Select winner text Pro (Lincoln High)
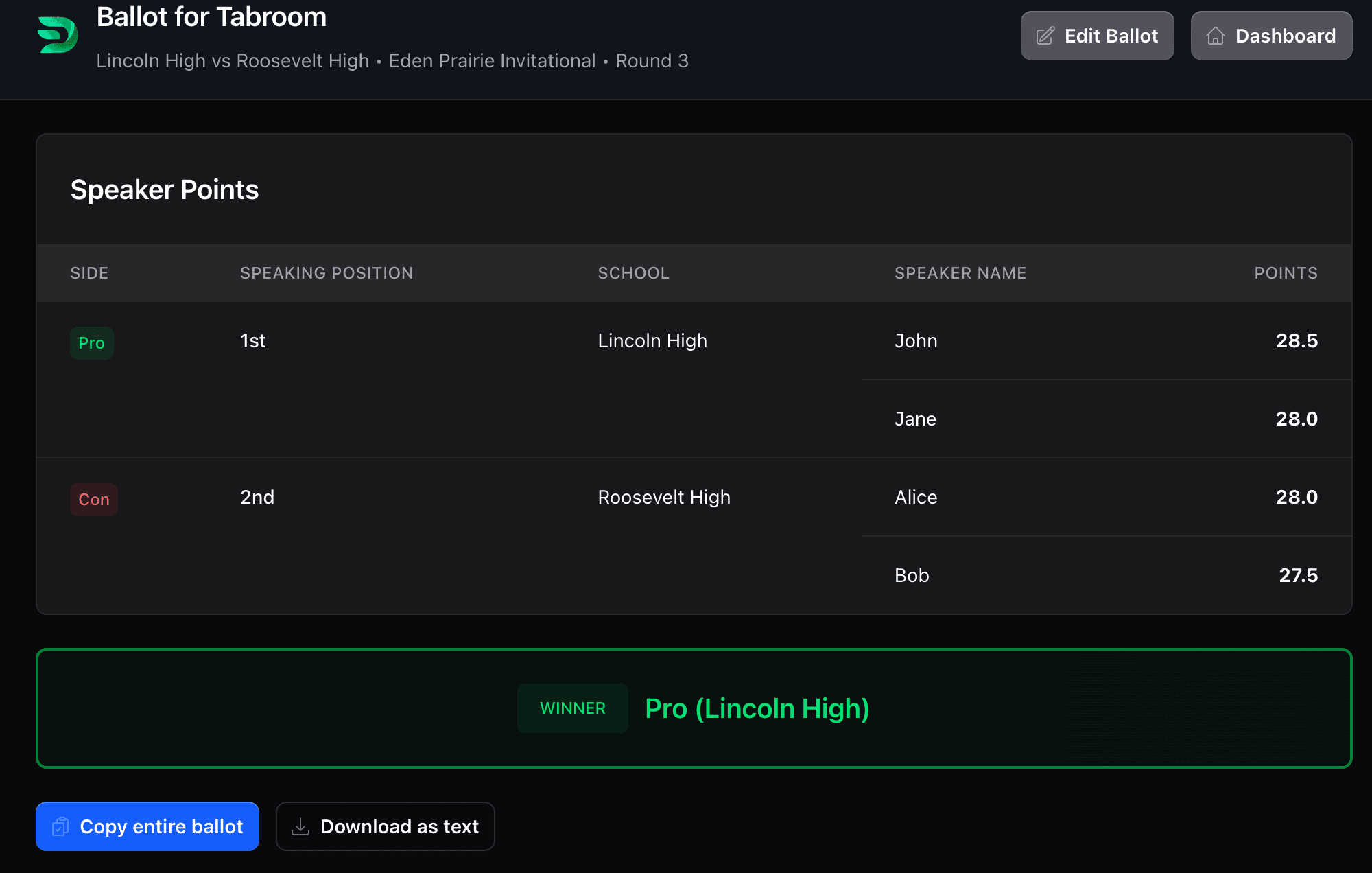Screen dimensions: 1372x873 [x=757, y=708]
